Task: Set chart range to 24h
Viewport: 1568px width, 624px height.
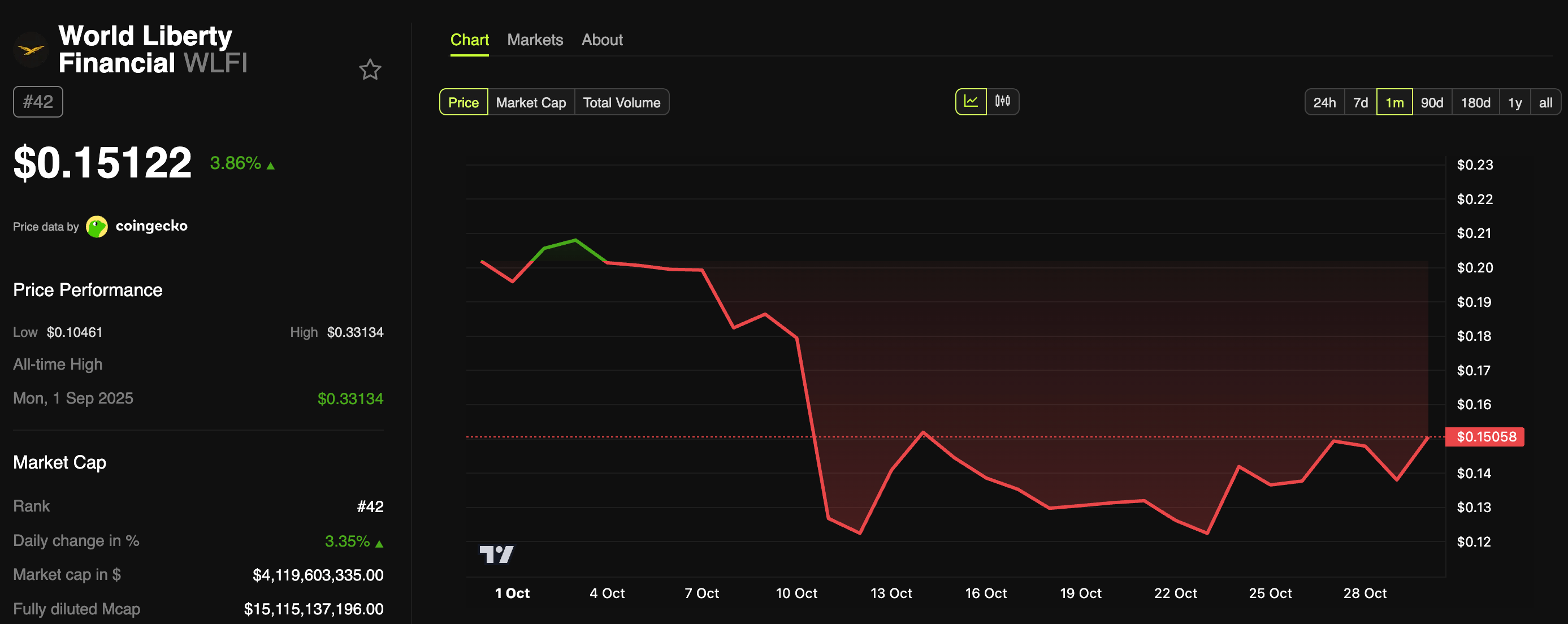Action: coord(1324,102)
